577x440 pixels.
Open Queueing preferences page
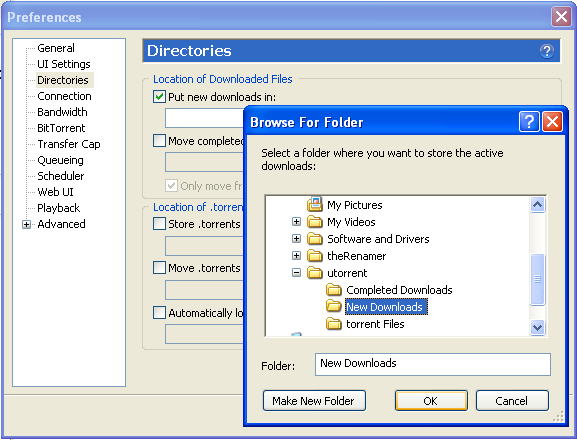60,160
